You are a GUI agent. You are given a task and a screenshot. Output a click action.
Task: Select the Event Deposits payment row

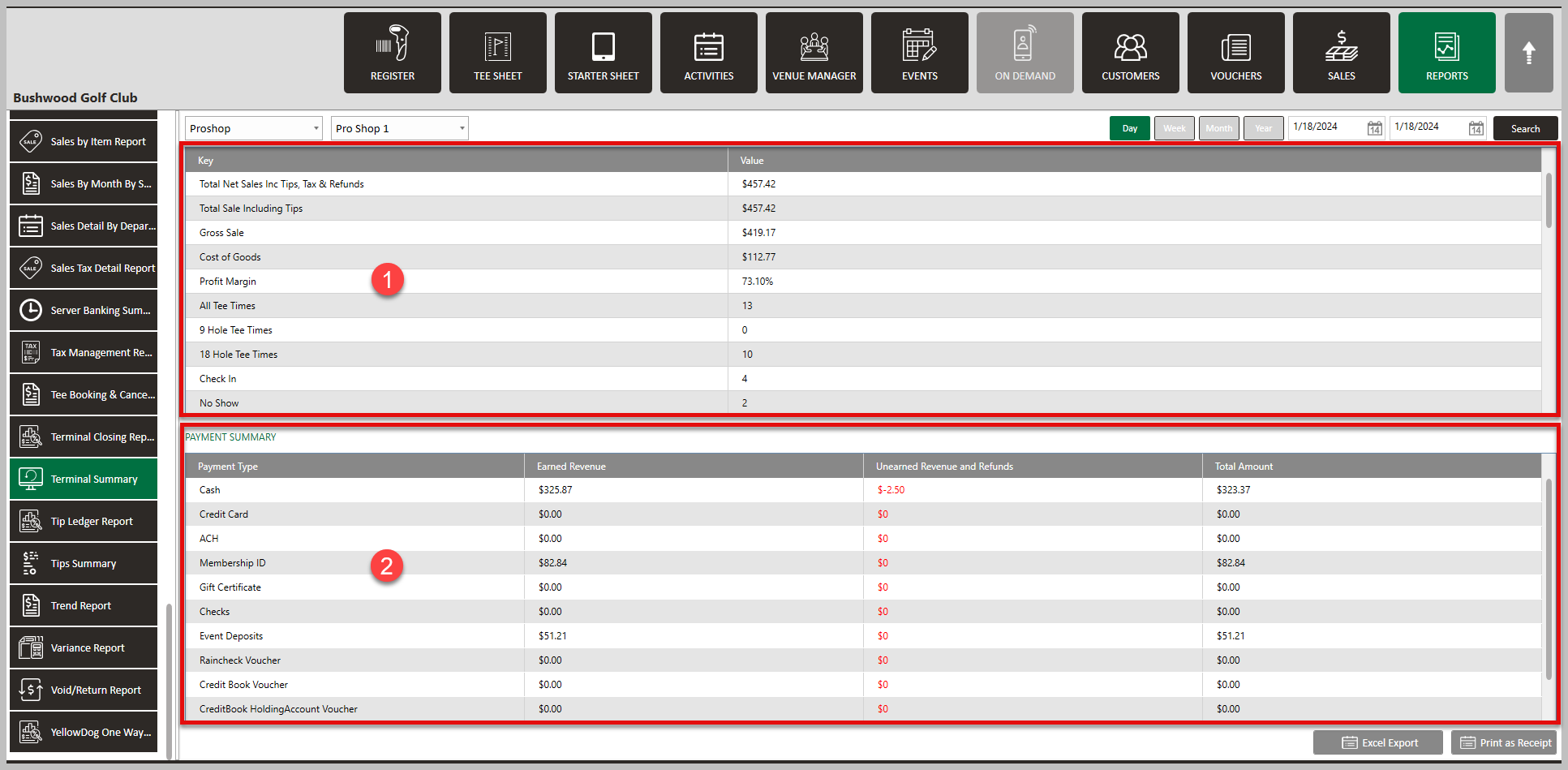click(863, 636)
